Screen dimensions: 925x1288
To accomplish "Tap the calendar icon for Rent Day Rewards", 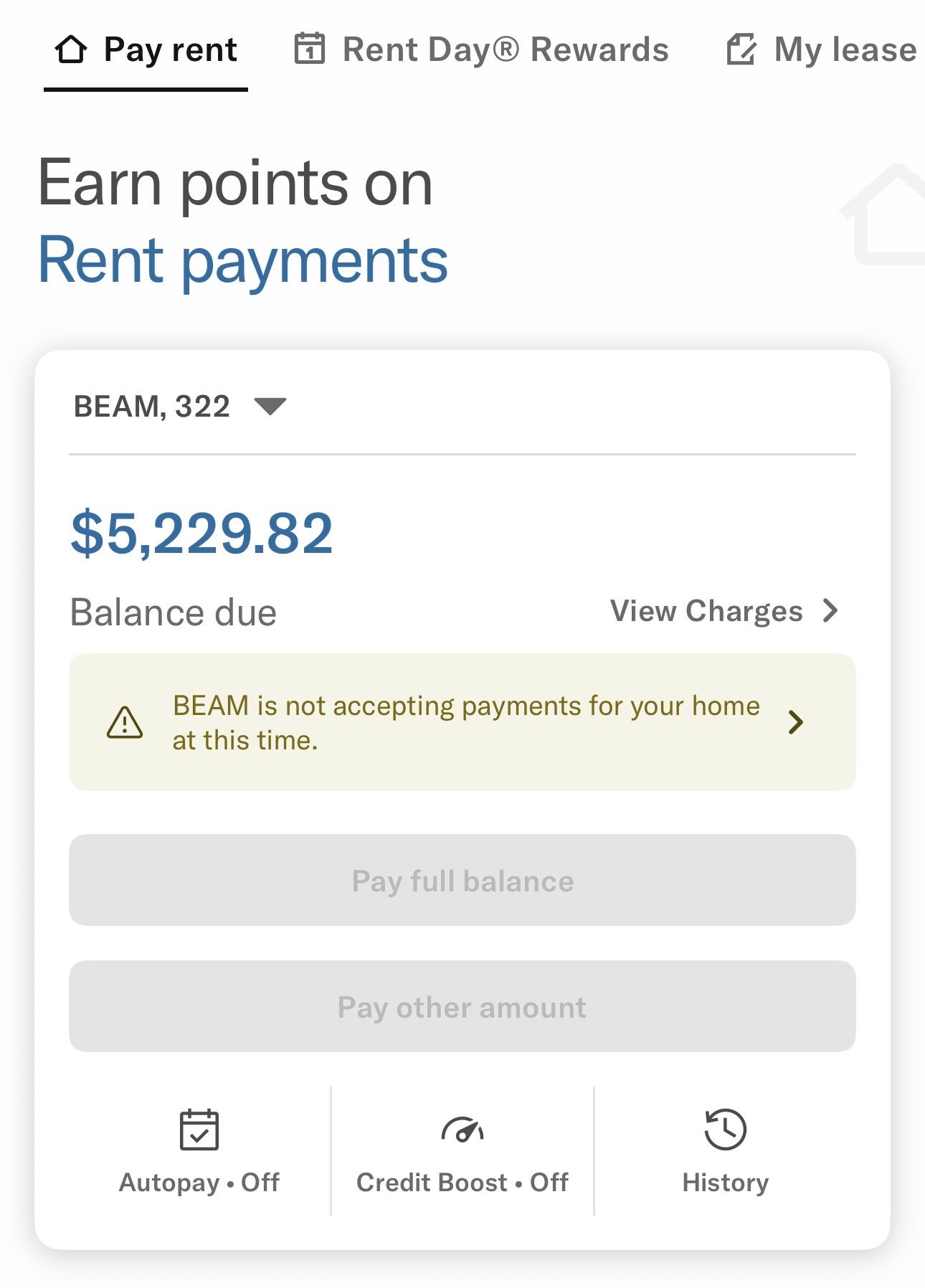I will coord(310,49).
